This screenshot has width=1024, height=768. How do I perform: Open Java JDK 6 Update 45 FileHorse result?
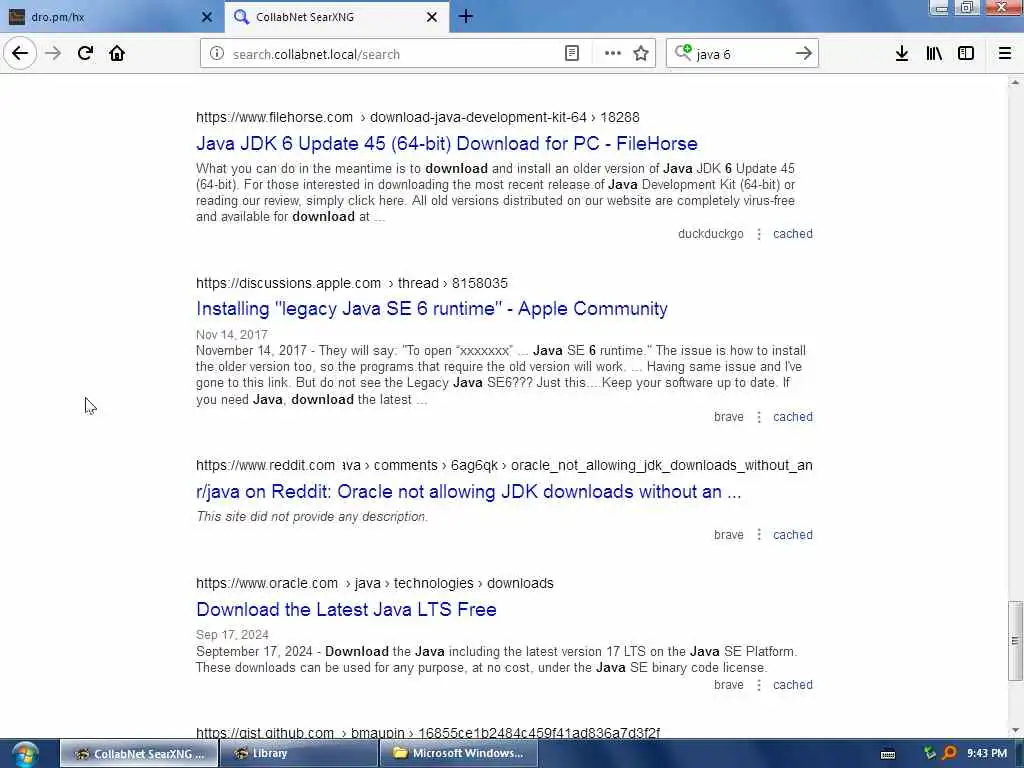click(447, 144)
